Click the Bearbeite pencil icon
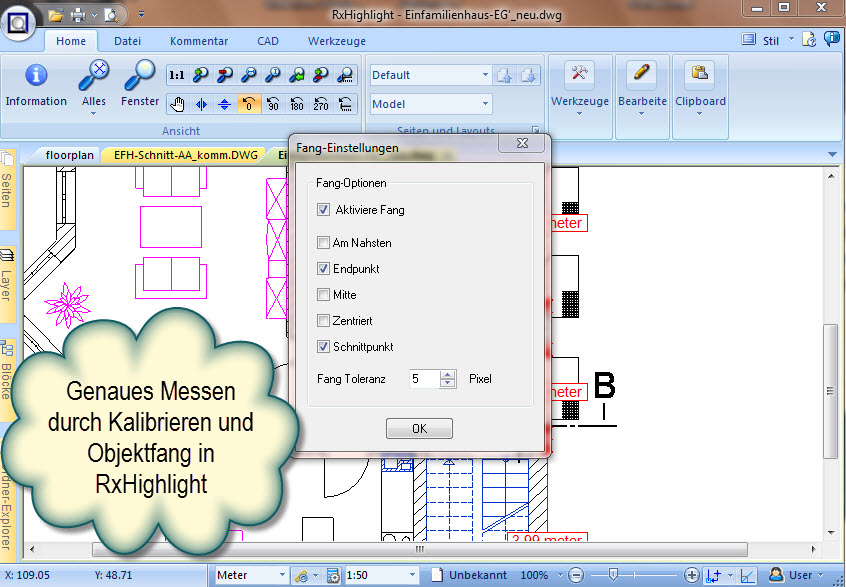This screenshot has width=846, height=587. (642, 74)
